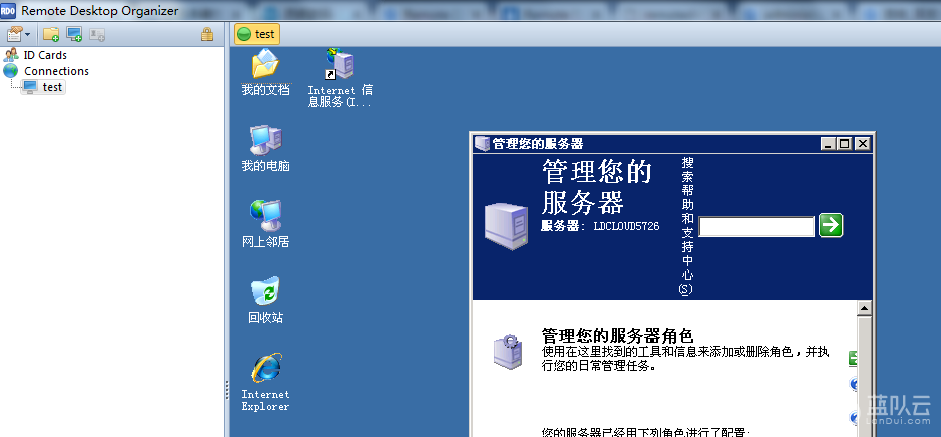Click the new folder toolbar icon
This screenshot has height=437, width=941.
(x=51, y=34)
